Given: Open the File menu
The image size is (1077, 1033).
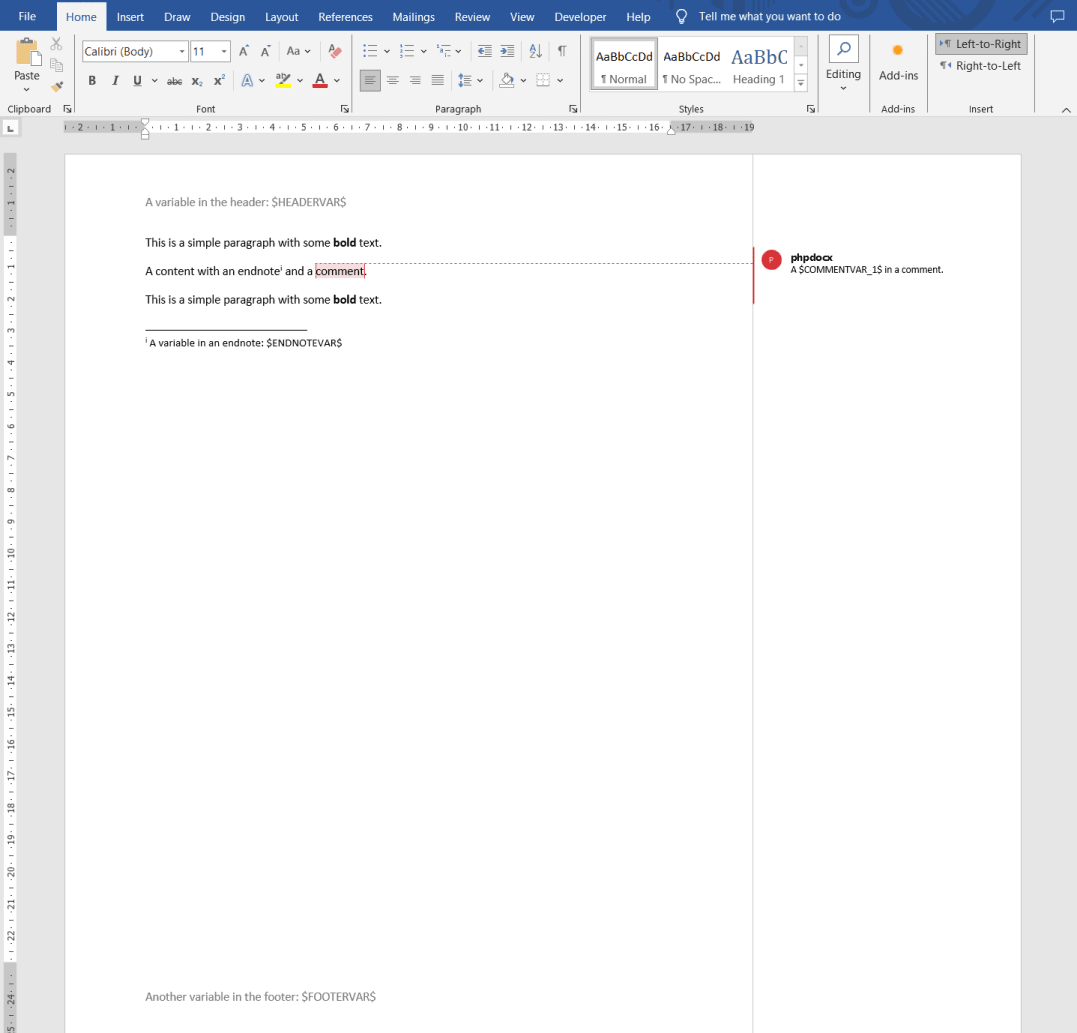Looking at the screenshot, I should [x=27, y=16].
